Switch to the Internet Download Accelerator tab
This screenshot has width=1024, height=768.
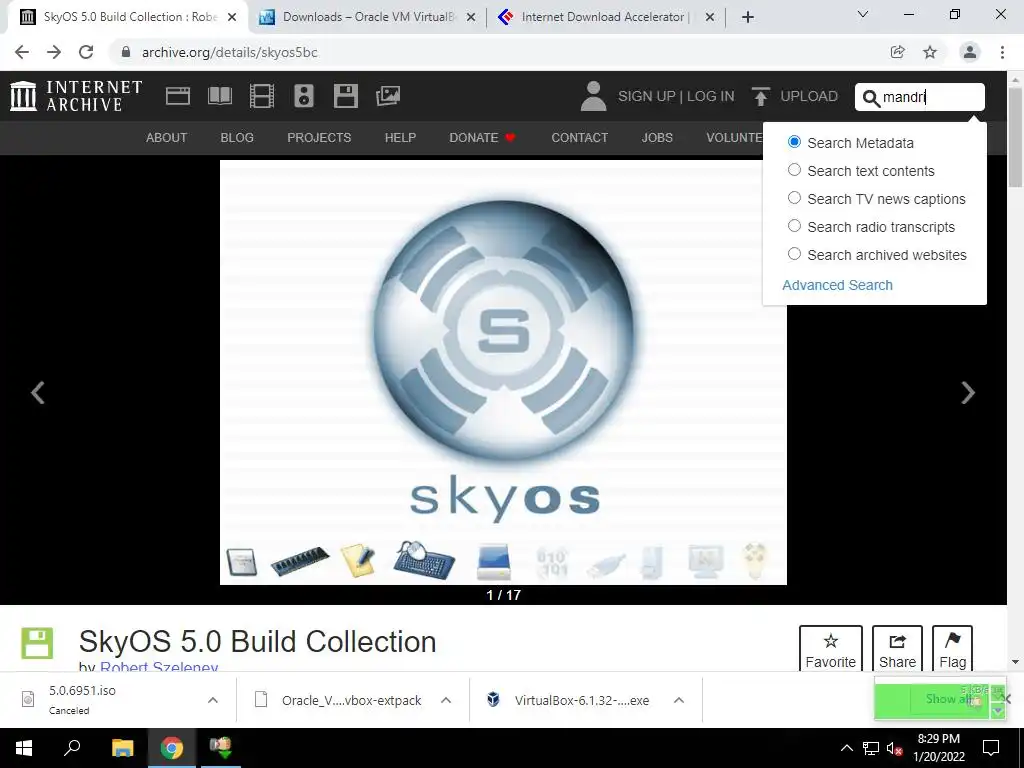(x=606, y=17)
